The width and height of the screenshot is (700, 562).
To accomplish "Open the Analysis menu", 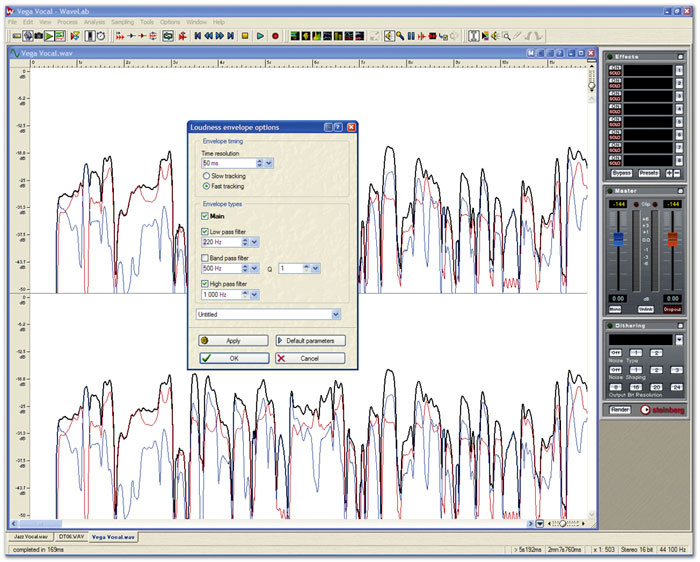I will click(95, 22).
